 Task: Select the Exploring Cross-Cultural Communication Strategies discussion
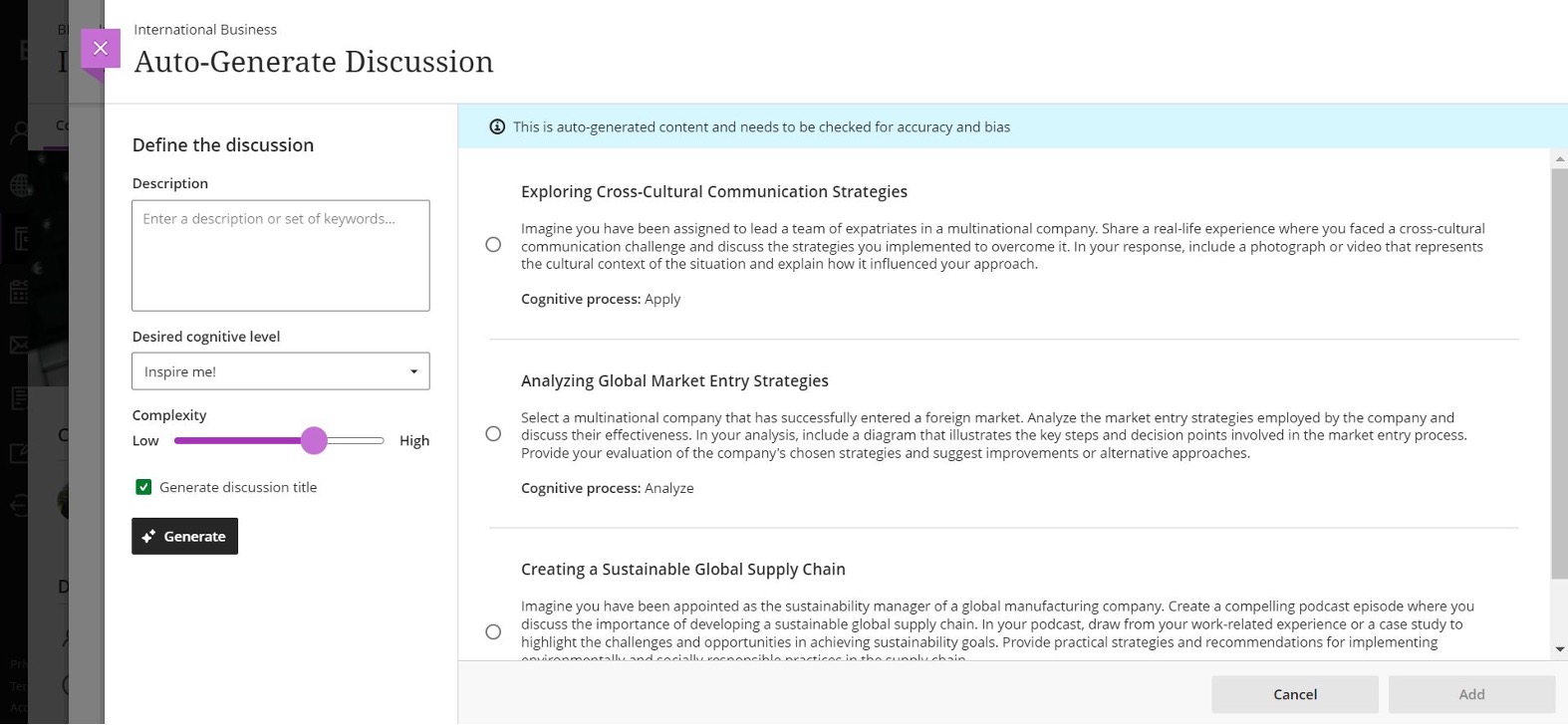pyautogui.click(x=493, y=244)
